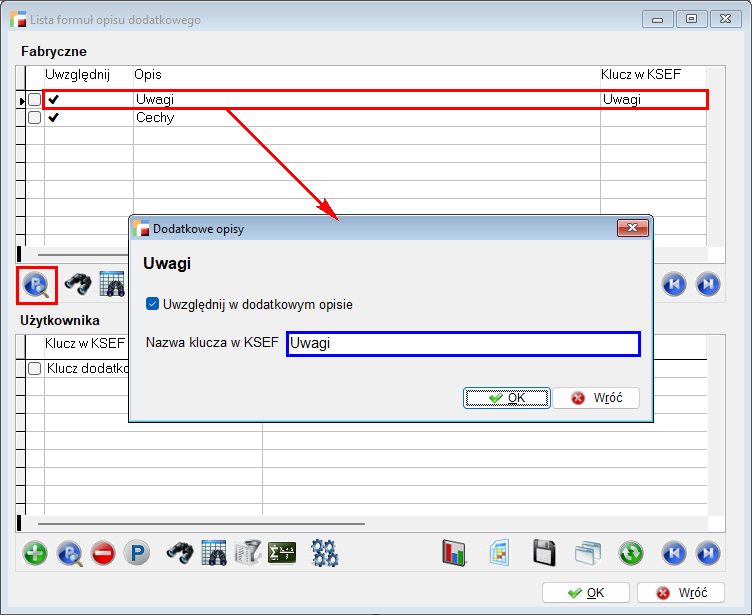Tick the checkbox in the Cechy row
The height and width of the screenshot is (615, 752).
pyautogui.click(x=34, y=118)
